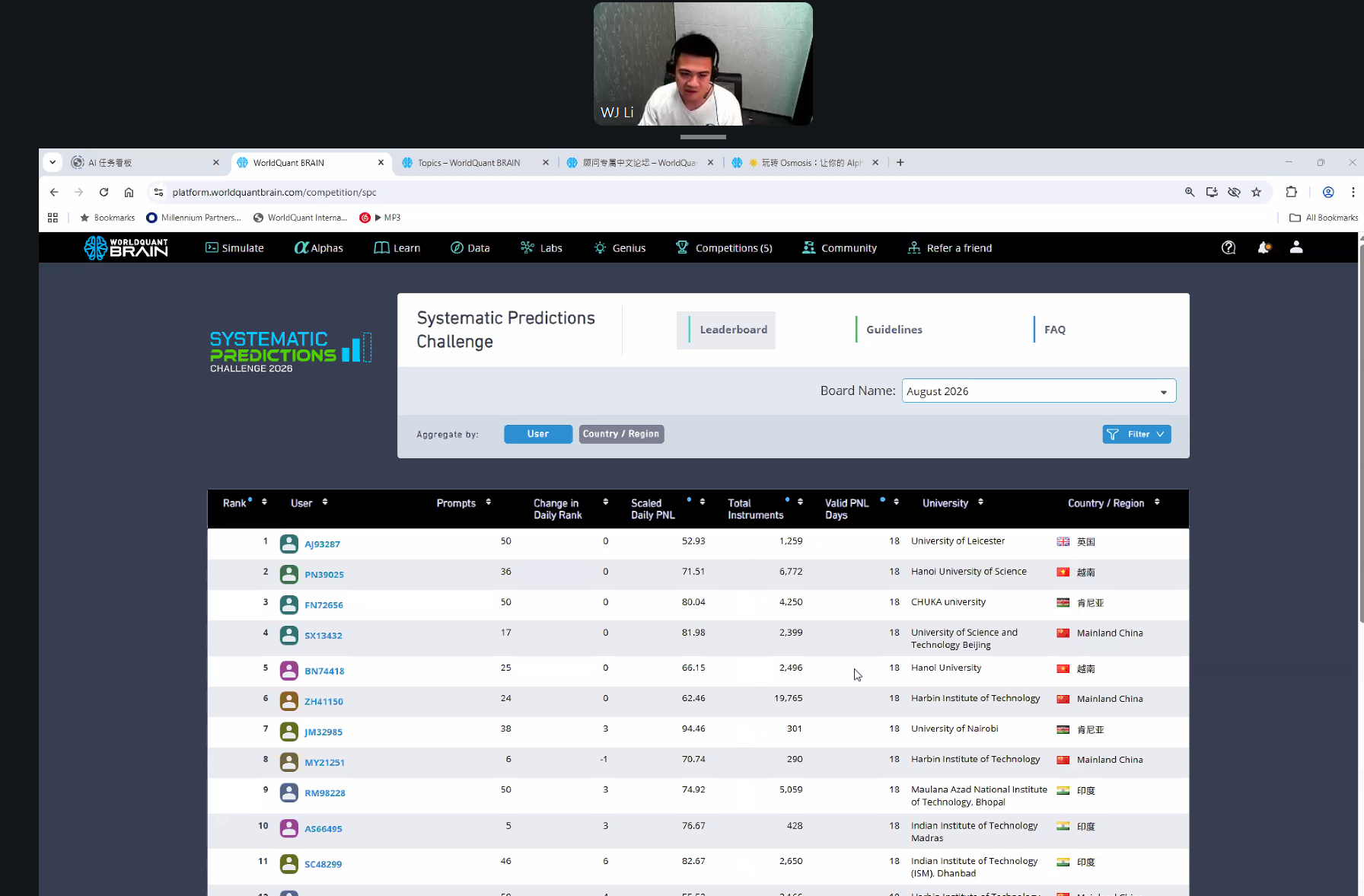1364x896 pixels.
Task: Open the Refer a friend link
Action: [950, 247]
